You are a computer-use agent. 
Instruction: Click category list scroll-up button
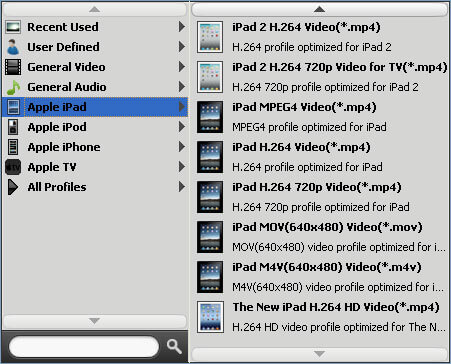point(95,9)
